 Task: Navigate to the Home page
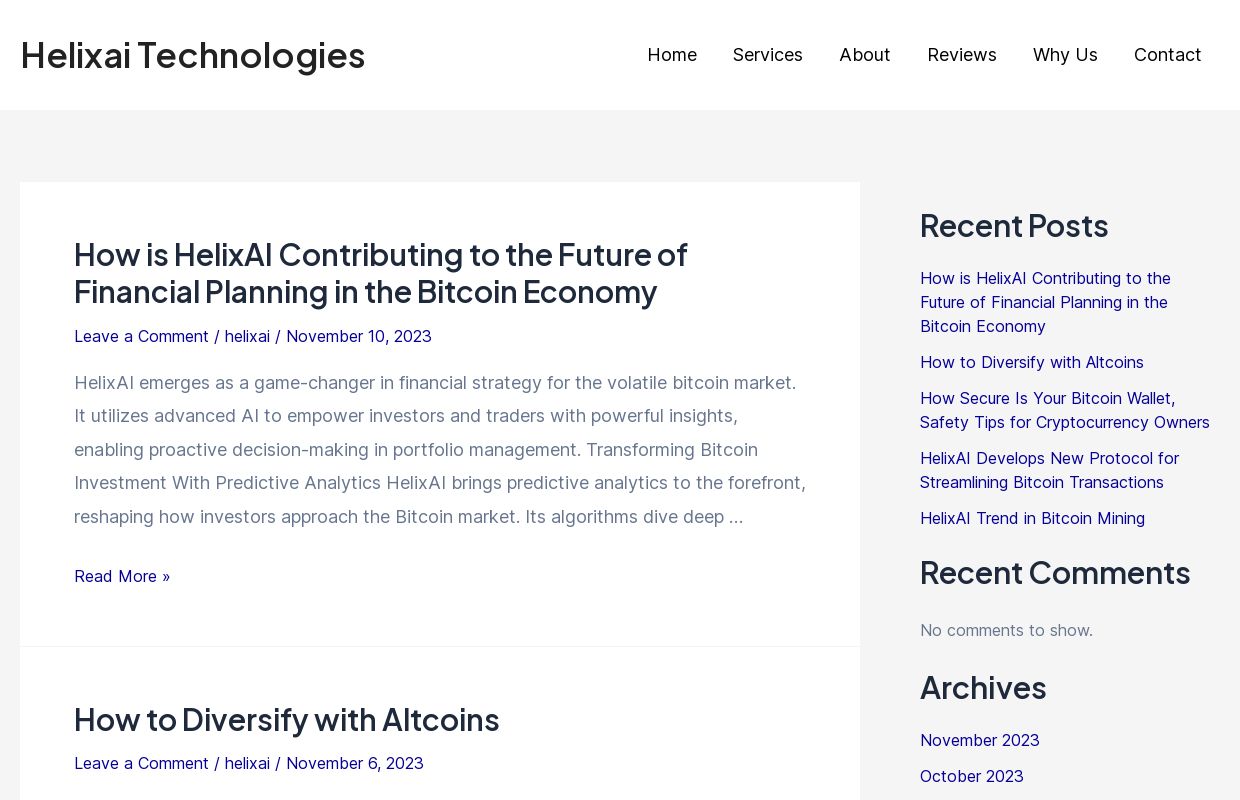pos(671,55)
